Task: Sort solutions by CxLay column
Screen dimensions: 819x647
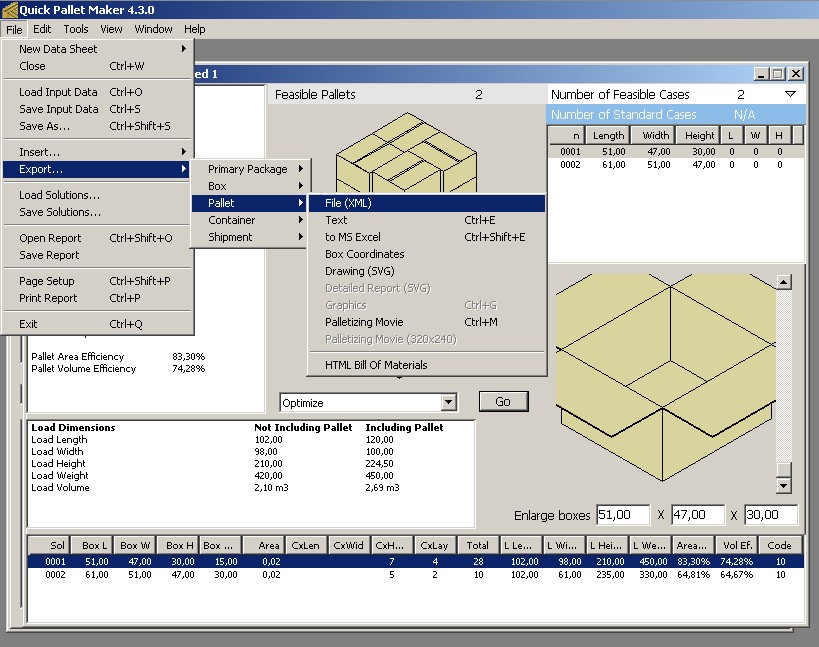Action: coord(434,545)
